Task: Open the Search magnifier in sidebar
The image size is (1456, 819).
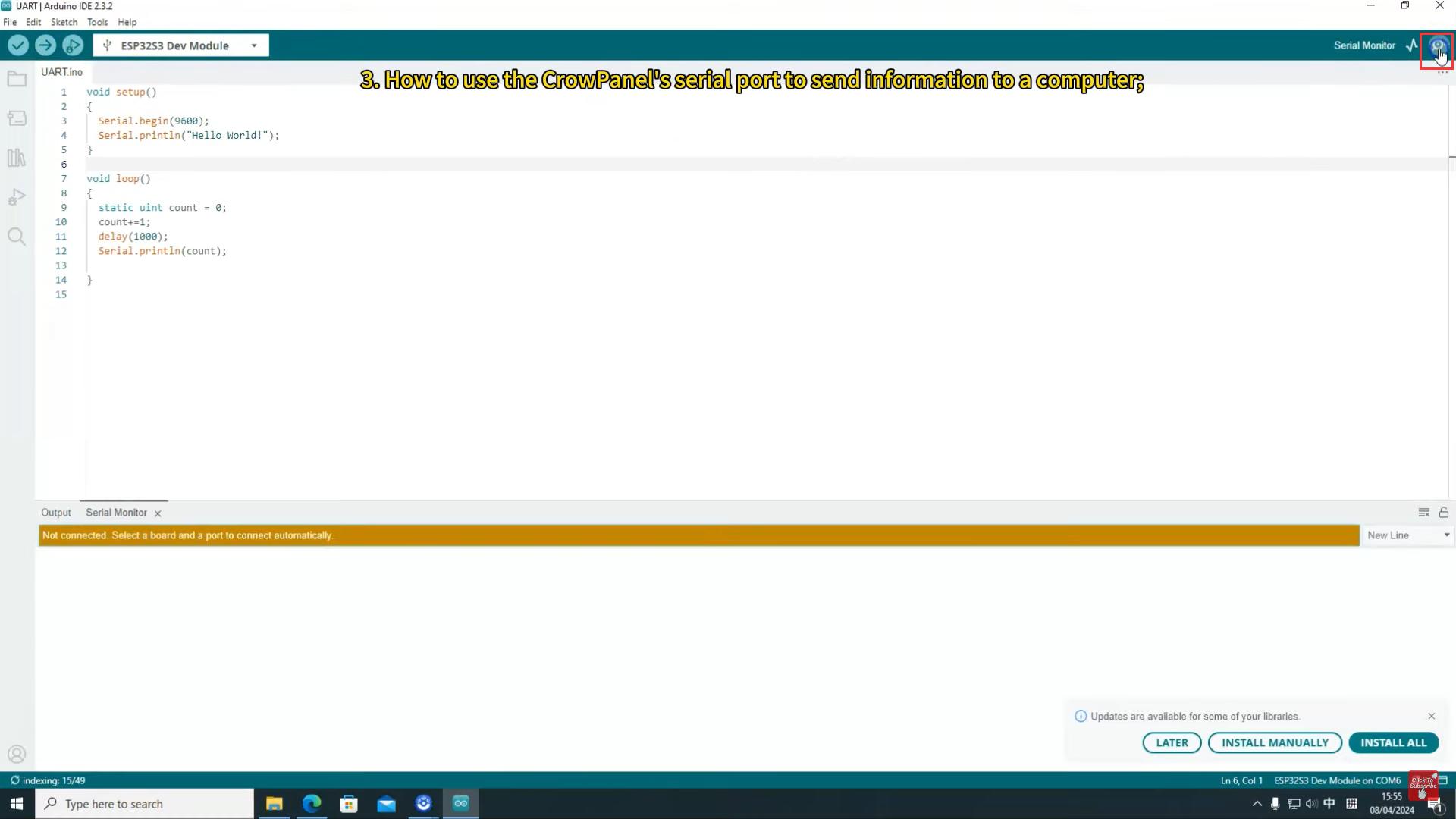Action: pyautogui.click(x=17, y=237)
